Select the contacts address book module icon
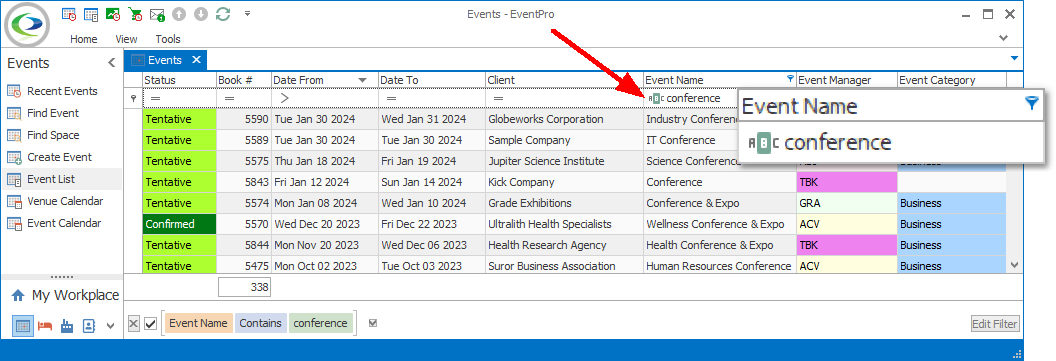Image resolution: width=1056 pixels, height=361 pixels. coord(89,326)
